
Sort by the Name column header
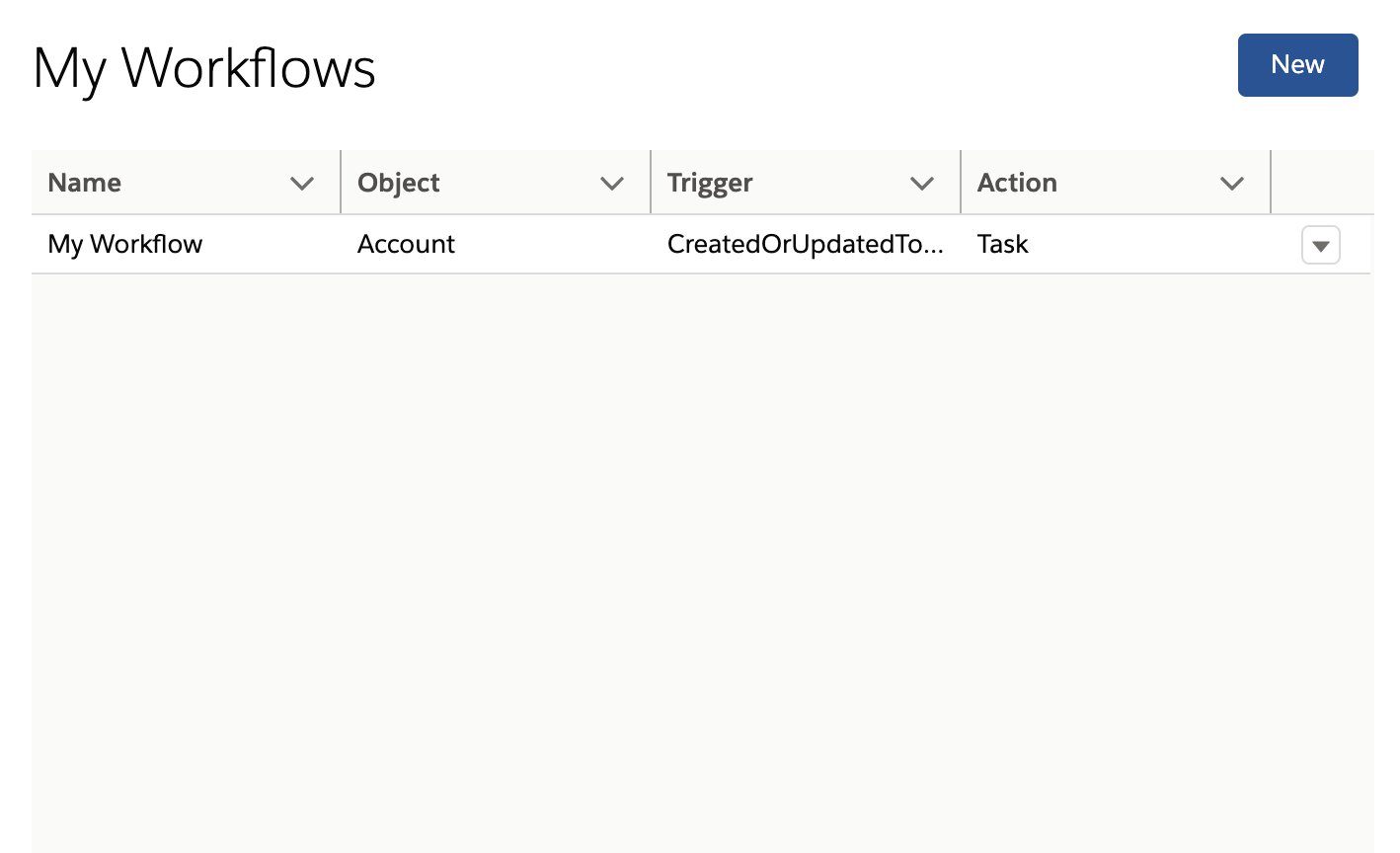[85, 184]
